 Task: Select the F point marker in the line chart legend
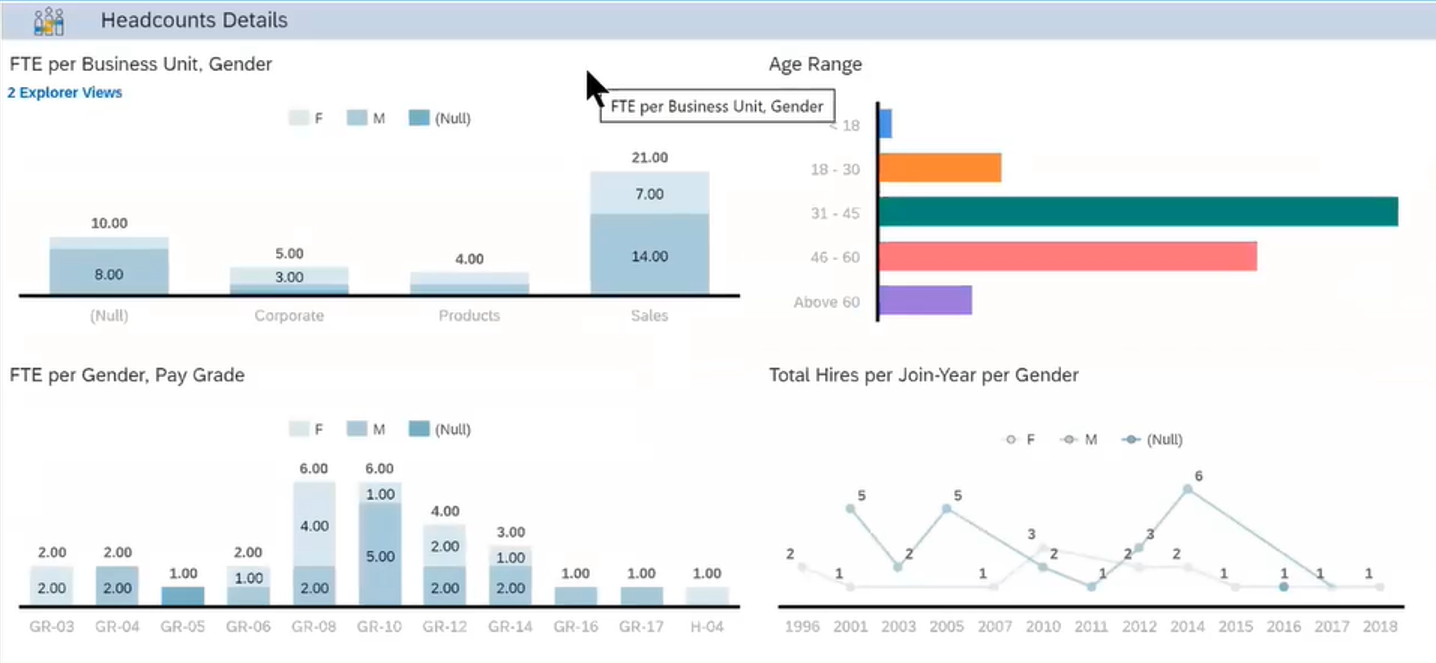click(x=1010, y=438)
